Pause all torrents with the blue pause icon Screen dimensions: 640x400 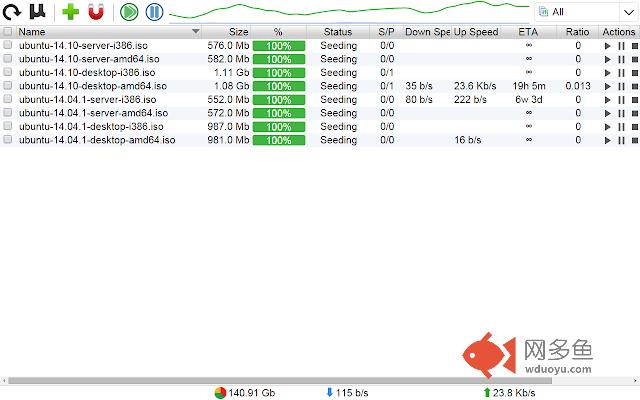click(x=154, y=12)
